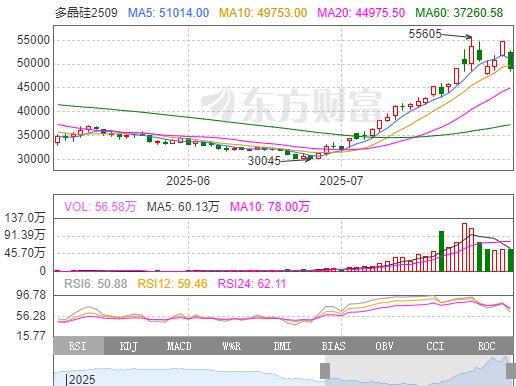
Task: Click the MA5: 51014.00 price legend
Action: click(x=169, y=13)
